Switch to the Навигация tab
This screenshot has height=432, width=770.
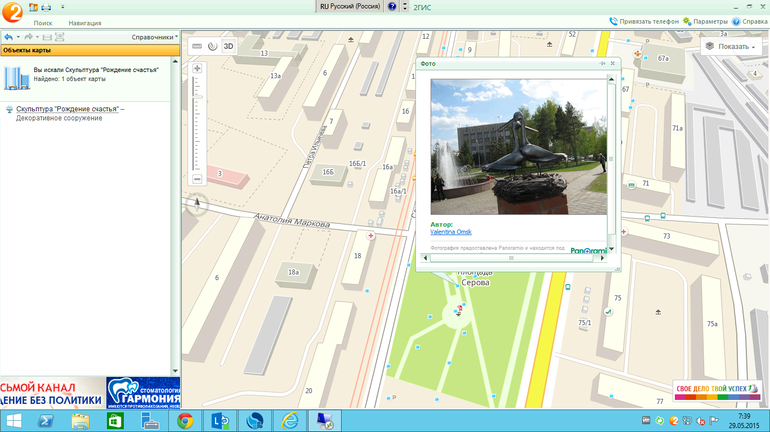[x=85, y=22]
